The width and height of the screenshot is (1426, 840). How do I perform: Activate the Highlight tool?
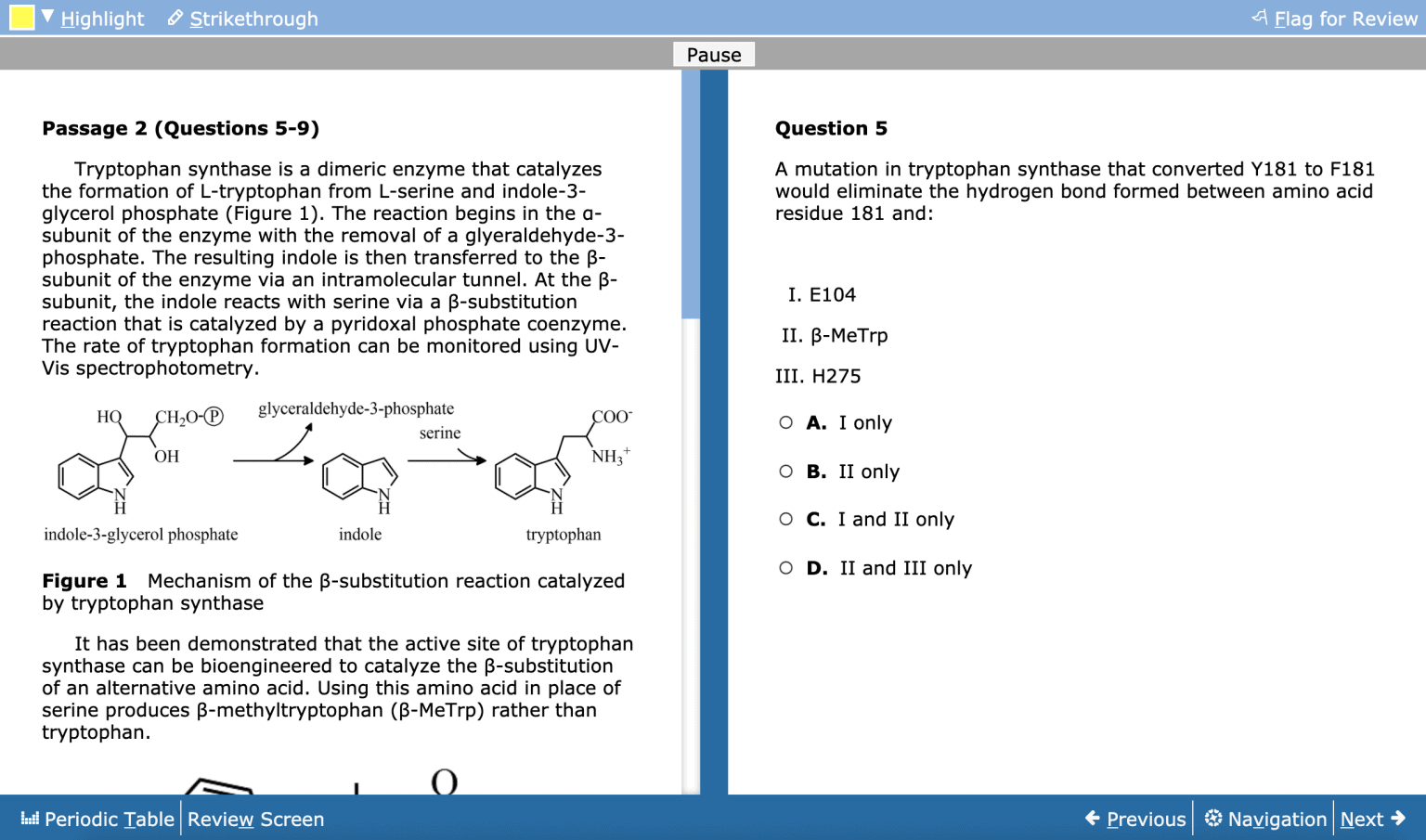[x=102, y=19]
